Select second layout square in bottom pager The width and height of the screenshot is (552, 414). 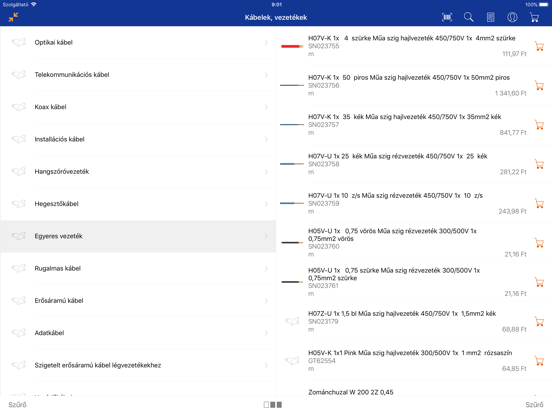pos(272,405)
